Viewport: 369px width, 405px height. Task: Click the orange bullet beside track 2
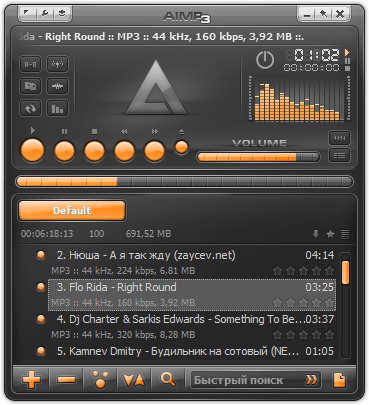(41, 255)
